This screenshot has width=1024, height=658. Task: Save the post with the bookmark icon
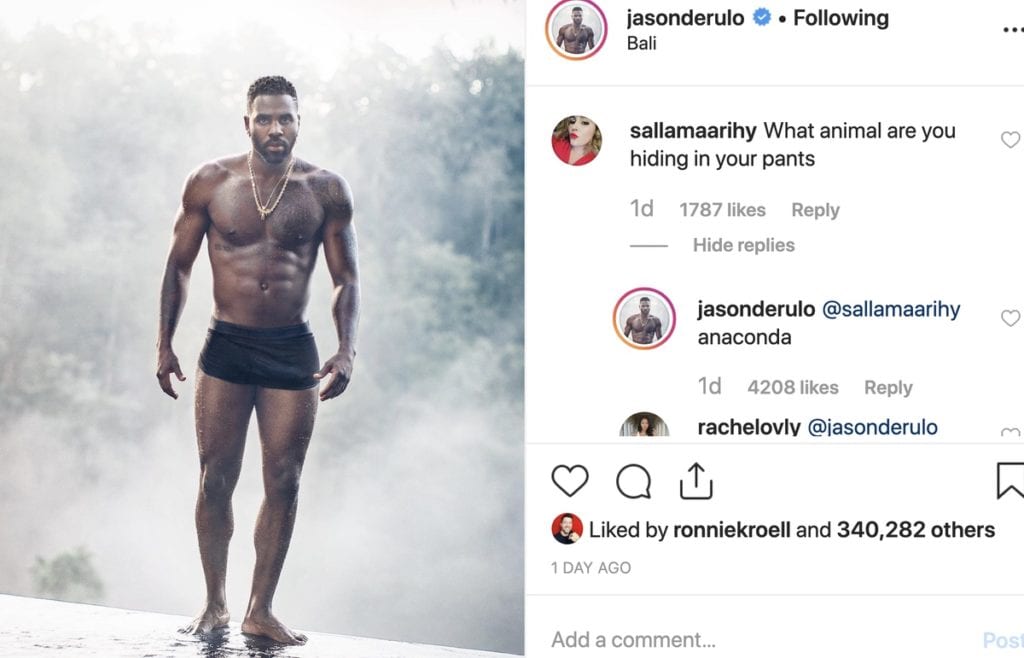(x=1014, y=479)
